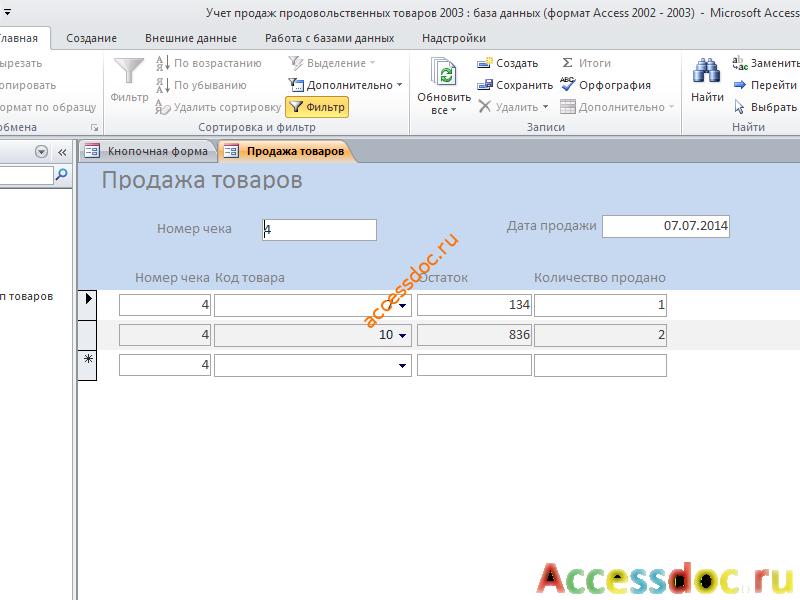Open the Удалить record dropdown
Viewport: 800px width, 600px height.
pos(513,107)
